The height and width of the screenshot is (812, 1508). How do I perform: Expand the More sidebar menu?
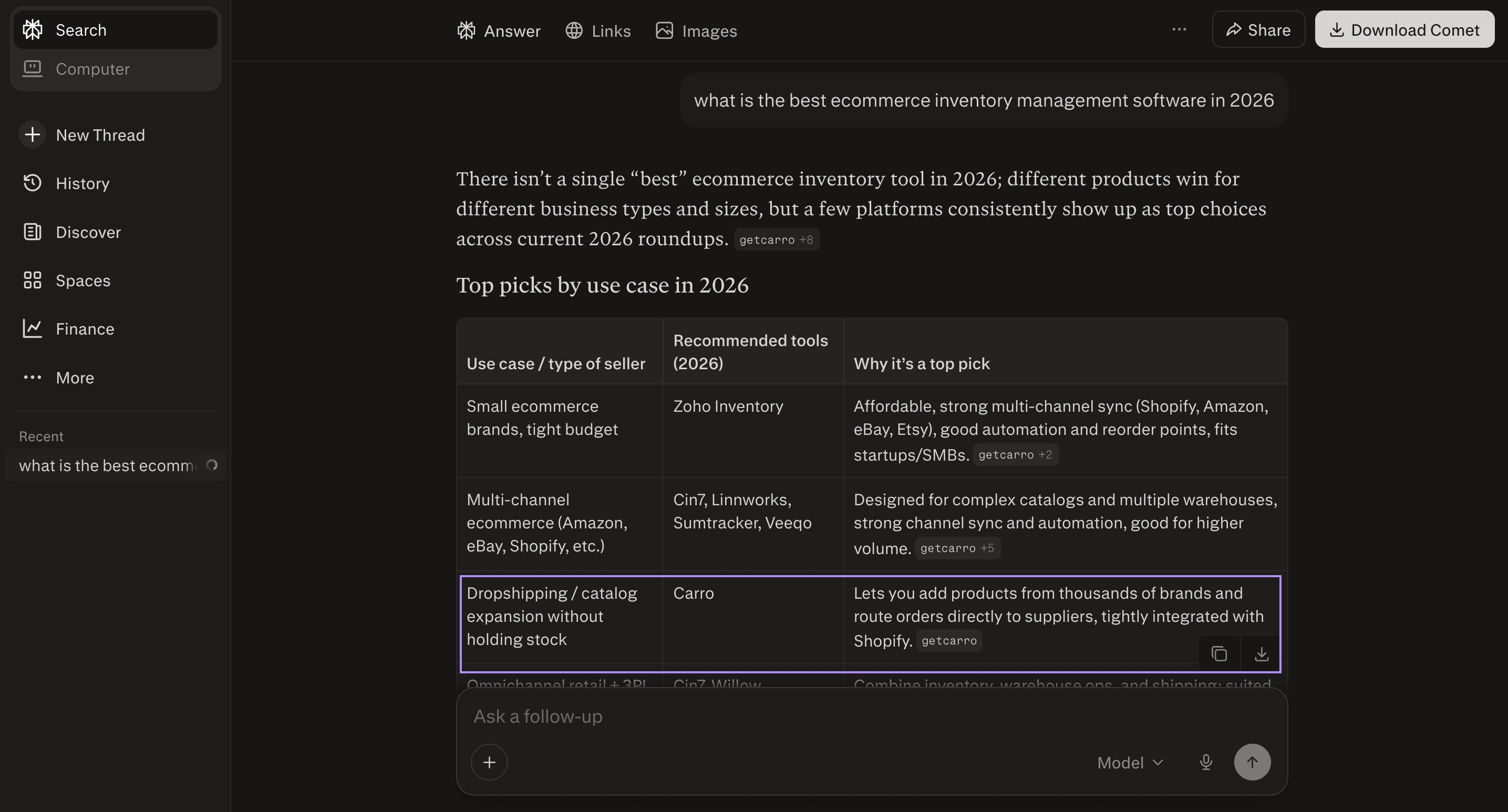click(74, 378)
